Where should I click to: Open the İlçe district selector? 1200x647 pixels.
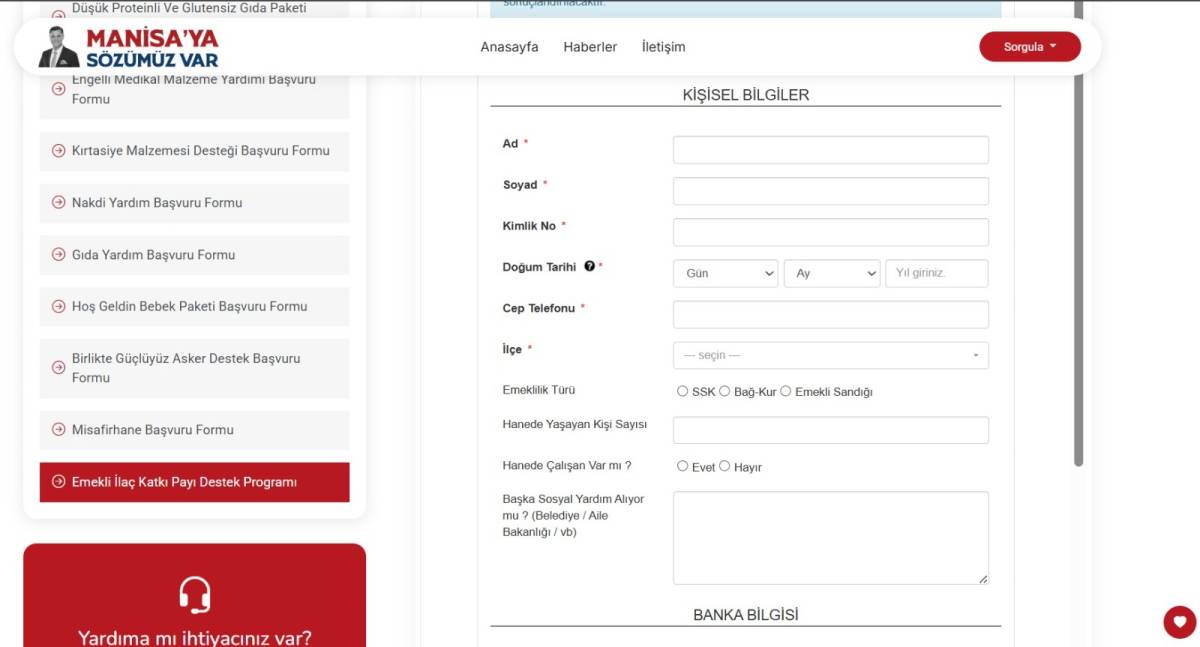[830, 355]
